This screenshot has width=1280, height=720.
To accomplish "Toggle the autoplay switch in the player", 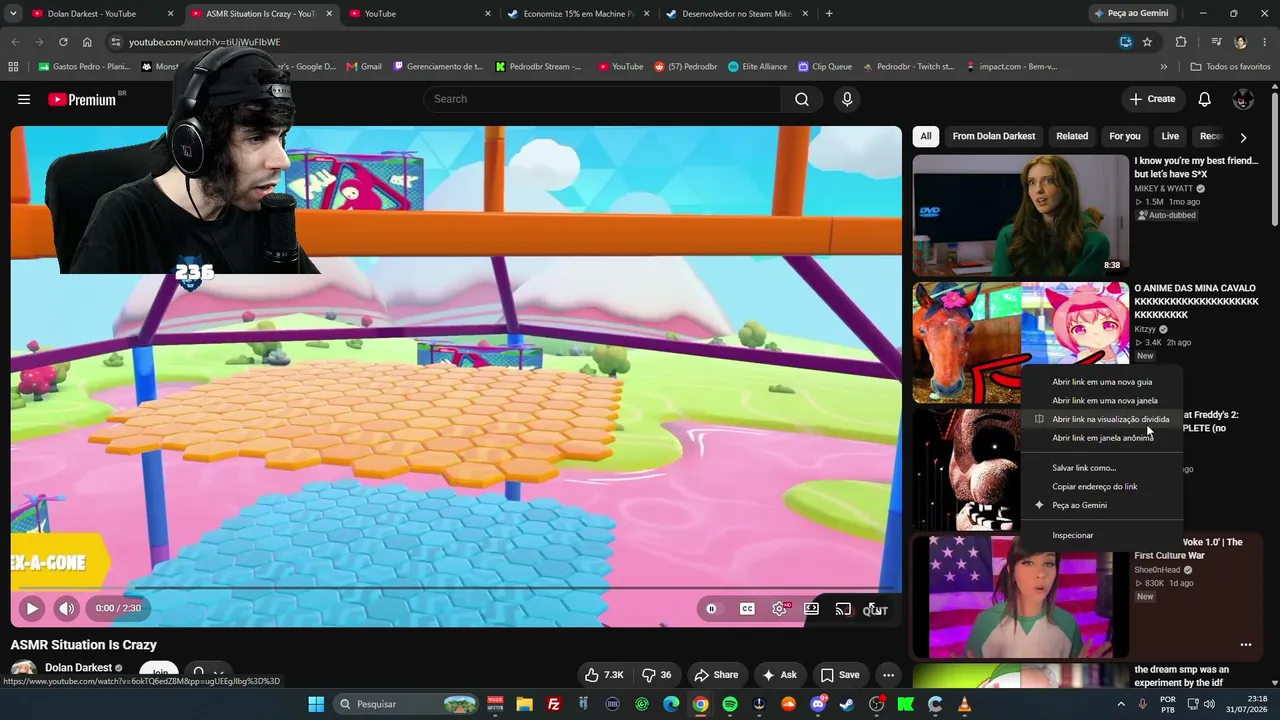I will click(711, 609).
